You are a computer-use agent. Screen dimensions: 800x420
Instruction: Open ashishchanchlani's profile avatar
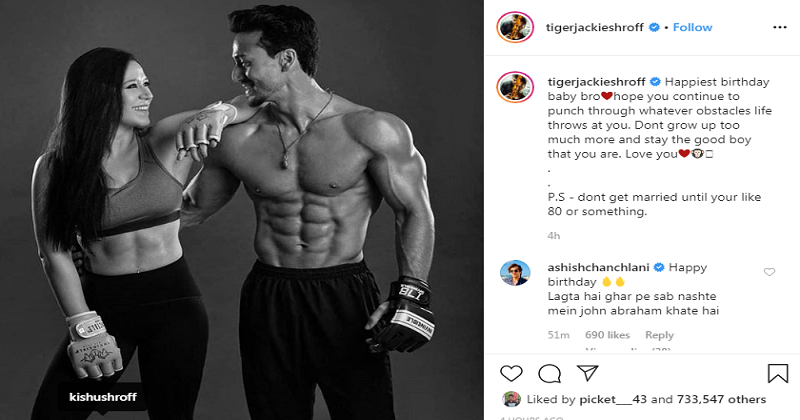515,273
